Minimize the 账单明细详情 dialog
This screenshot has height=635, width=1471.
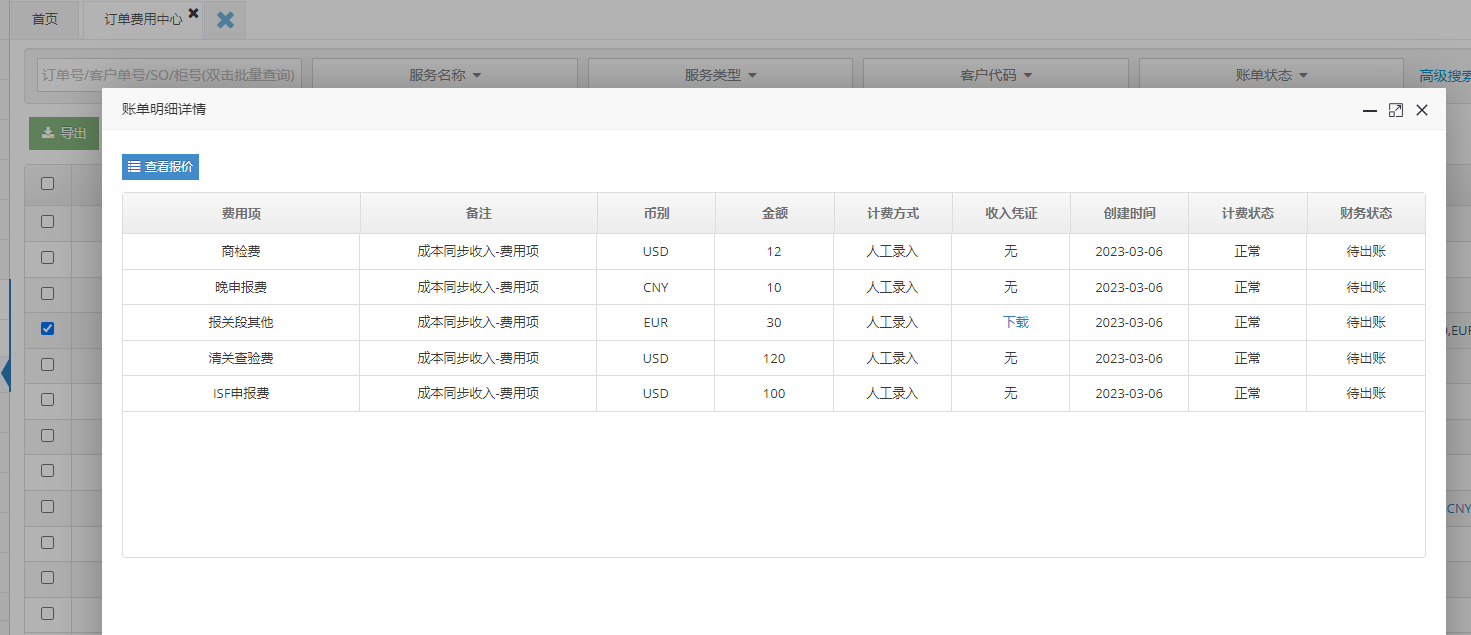pos(1370,110)
